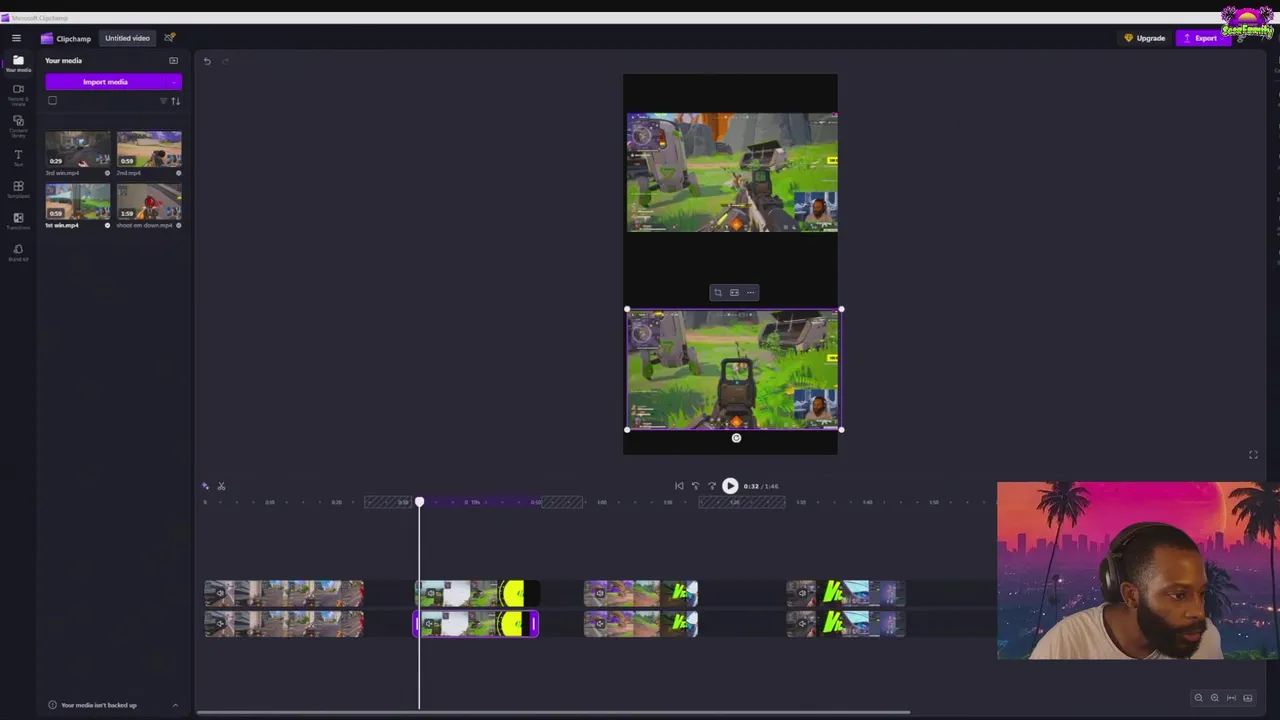Expand the media not backed up notice
1280x720 pixels.
tap(175, 705)
